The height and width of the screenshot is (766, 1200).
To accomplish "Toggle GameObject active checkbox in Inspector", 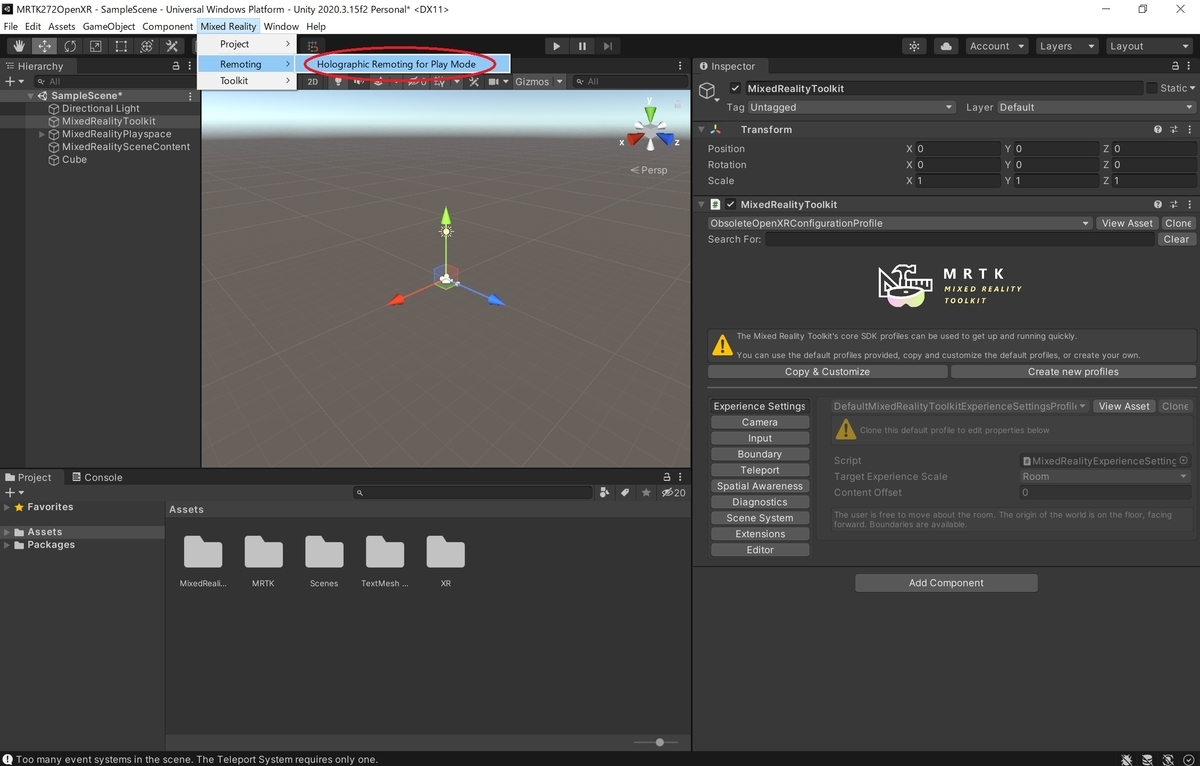I will tap(735, 88).
